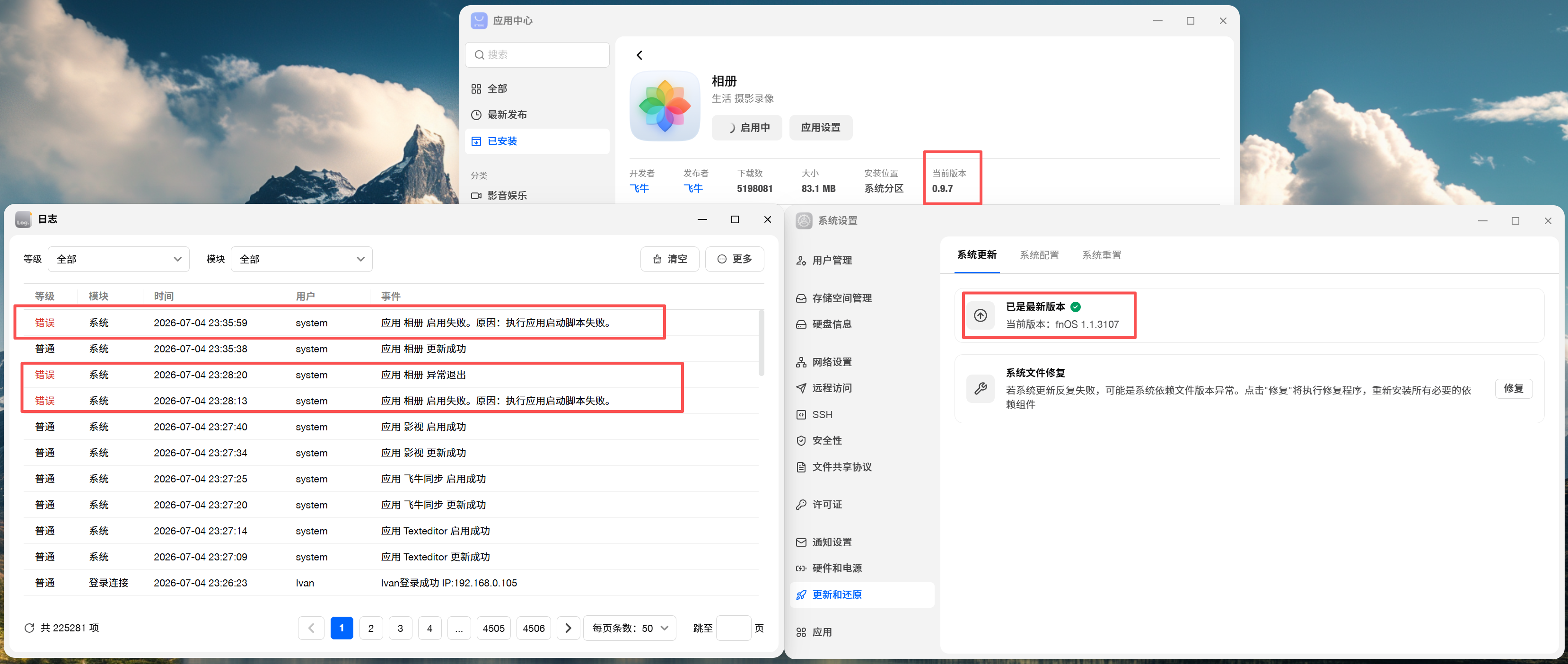Viewport: 1568px width, 664px height.
Task: Click the 更多 button in 日志
Action: (735, 259)
